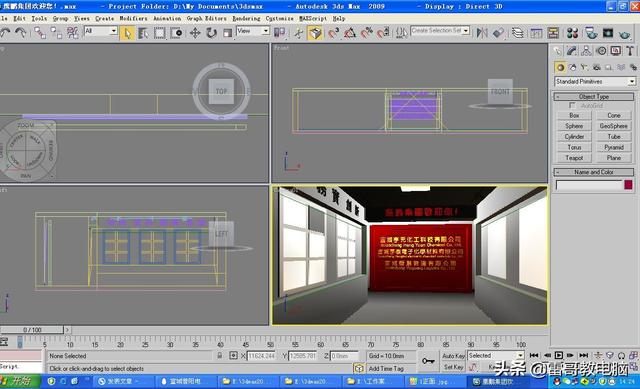Click the time slider showing 0 / 100
The height and width of the screenshot is (389, 640).
[x=32, y=329]
